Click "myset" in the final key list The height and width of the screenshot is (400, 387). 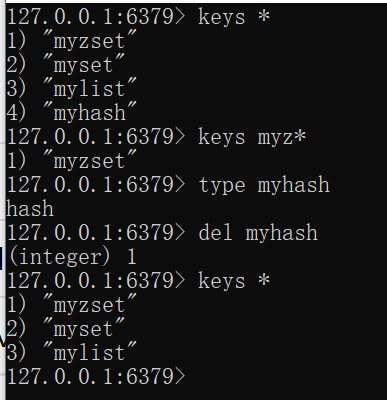click(84, 329)
